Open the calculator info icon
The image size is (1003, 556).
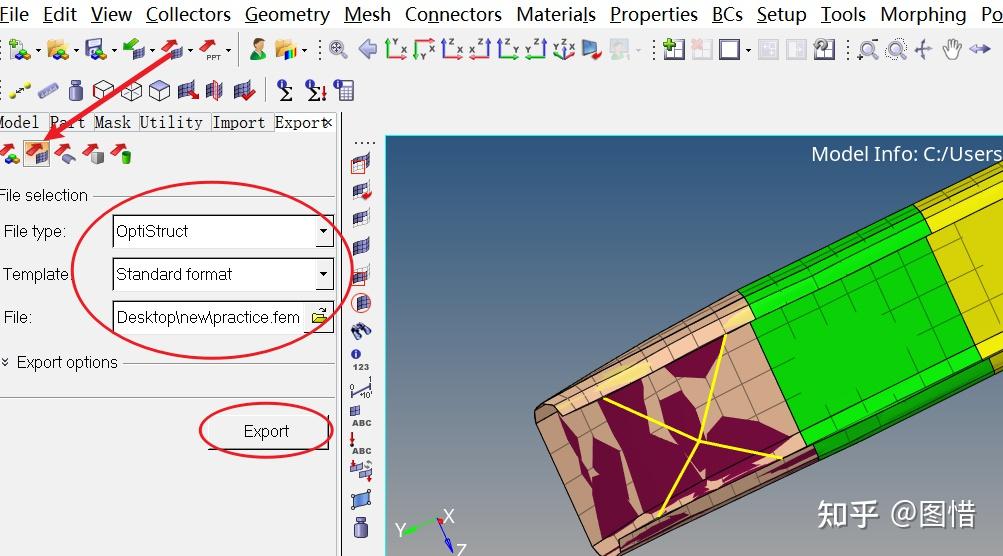click(x=344, y=91)
